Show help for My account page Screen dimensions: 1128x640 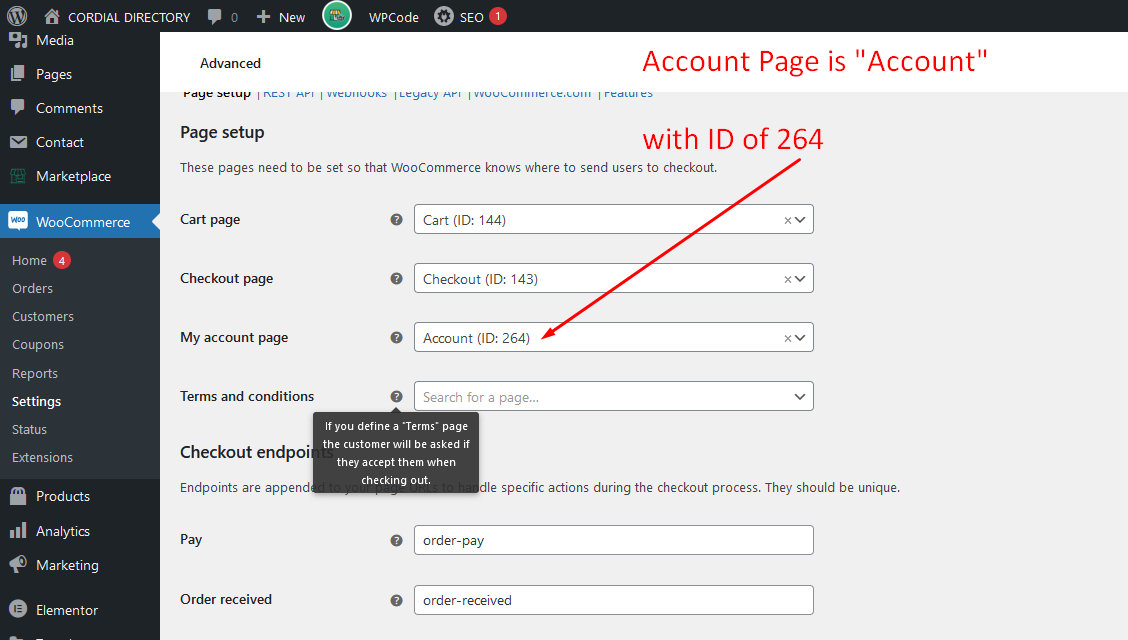coord(396,337)
